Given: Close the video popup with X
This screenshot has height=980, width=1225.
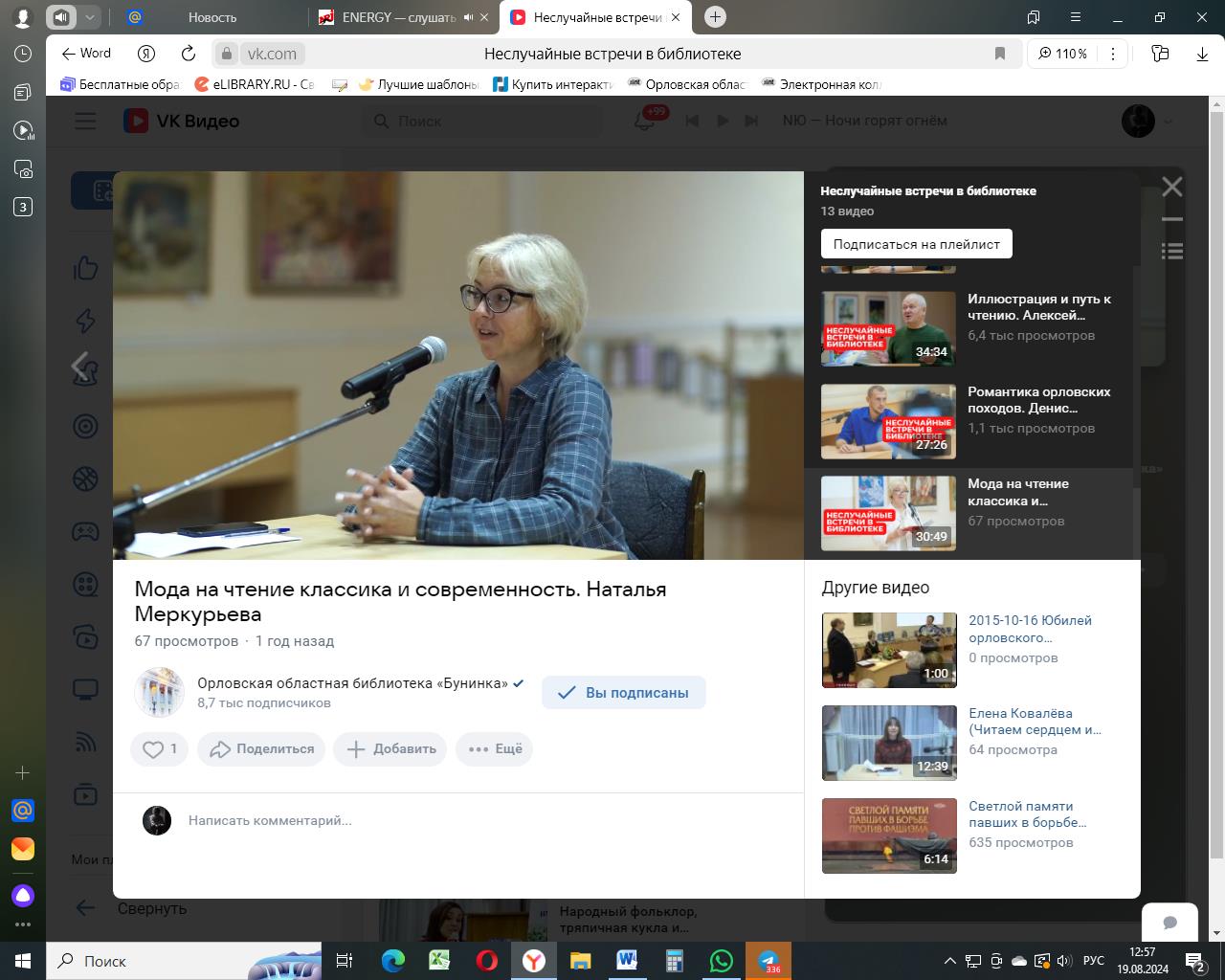Looking at the screenshot, I should [x=1172, y=187].
